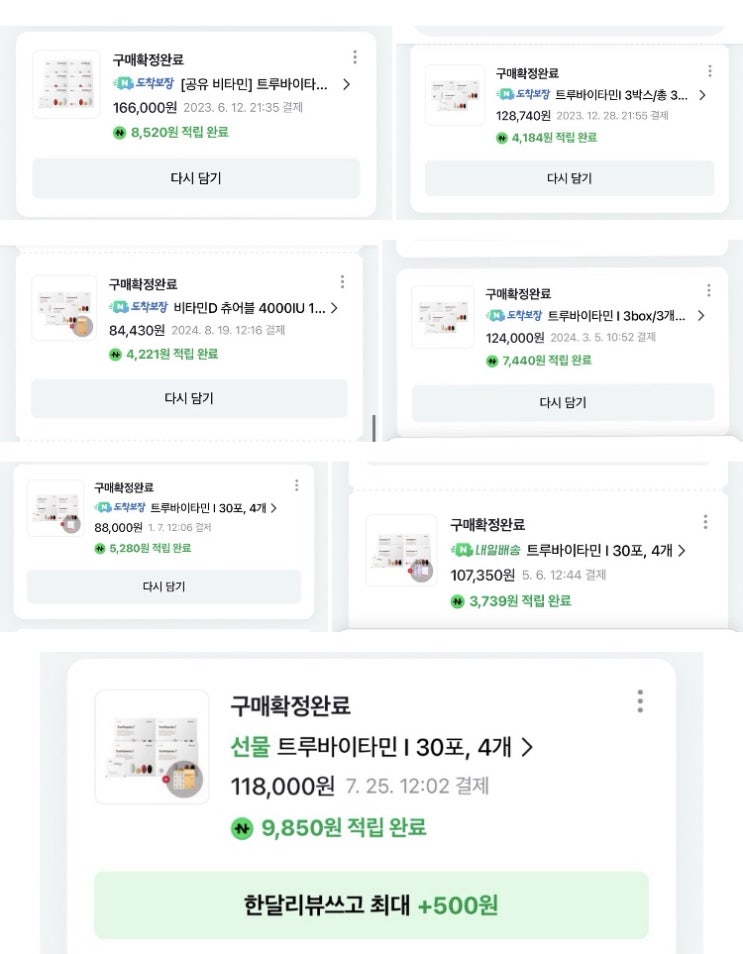Open product thumbnail of 128,740원 order
Image resolution: width=743 pixels, height=954 pixels.
click(455, 95)
